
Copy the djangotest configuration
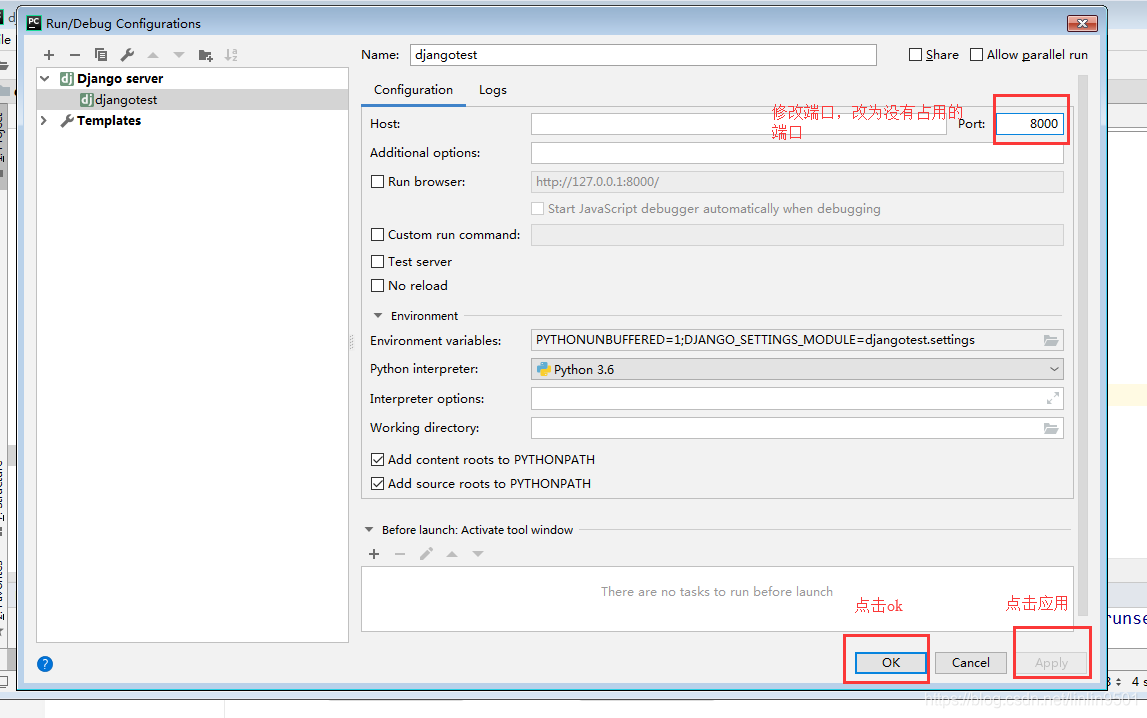pyautogui.click(x=101, y=54)
